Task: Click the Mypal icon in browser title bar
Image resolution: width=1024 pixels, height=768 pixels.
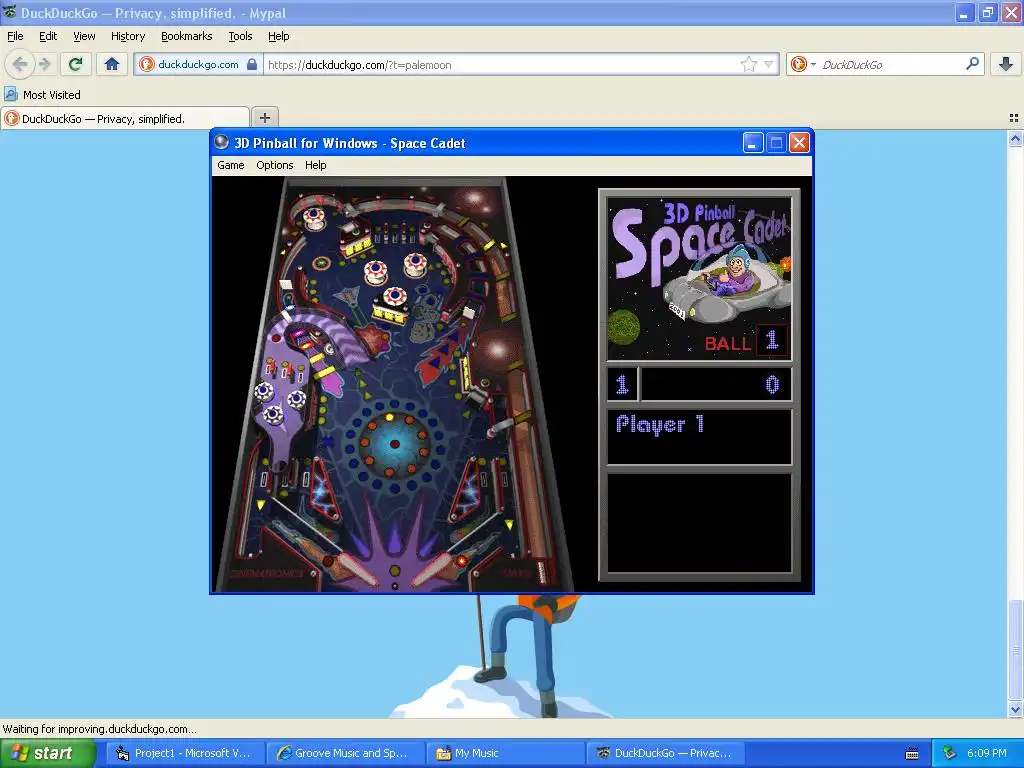Action: click(10, 12)
